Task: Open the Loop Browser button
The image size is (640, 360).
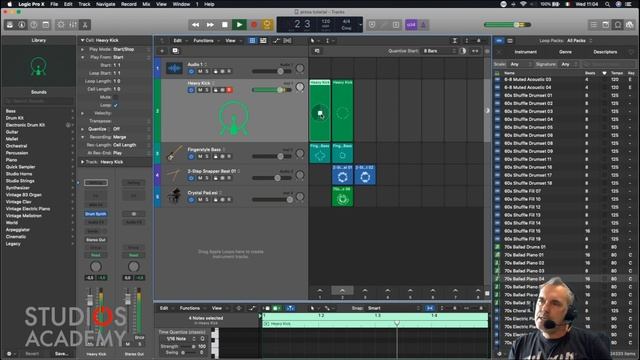Action: click(618, 25)
